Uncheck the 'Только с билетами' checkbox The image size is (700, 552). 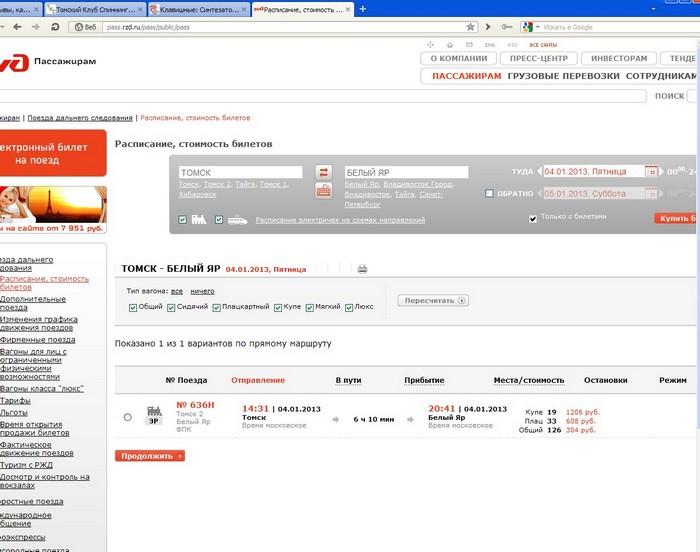[x=533, y=217]
